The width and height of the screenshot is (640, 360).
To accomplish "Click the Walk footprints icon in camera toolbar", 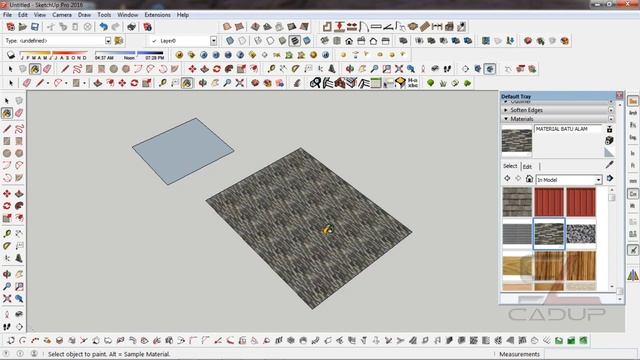I will point(447,69).
